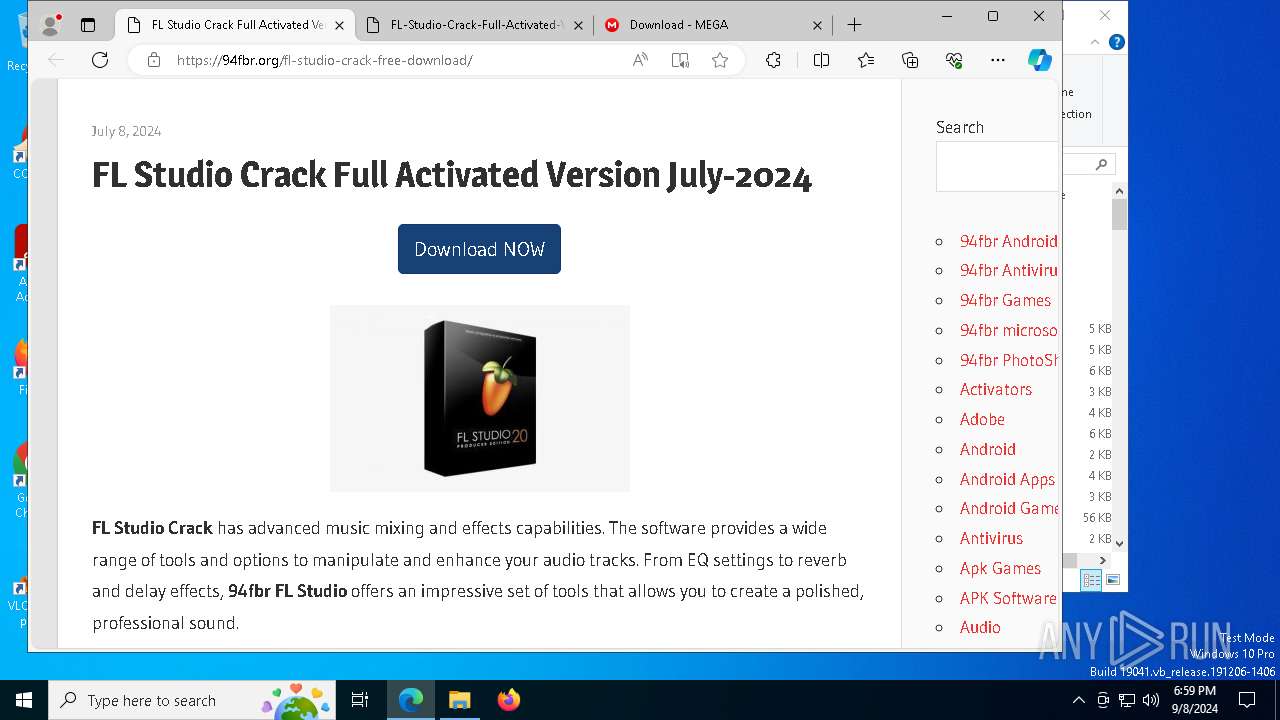Click Explorer vertical scrollbar down arrow
The image size is (1280, 720).
(x=1119, y=543)
